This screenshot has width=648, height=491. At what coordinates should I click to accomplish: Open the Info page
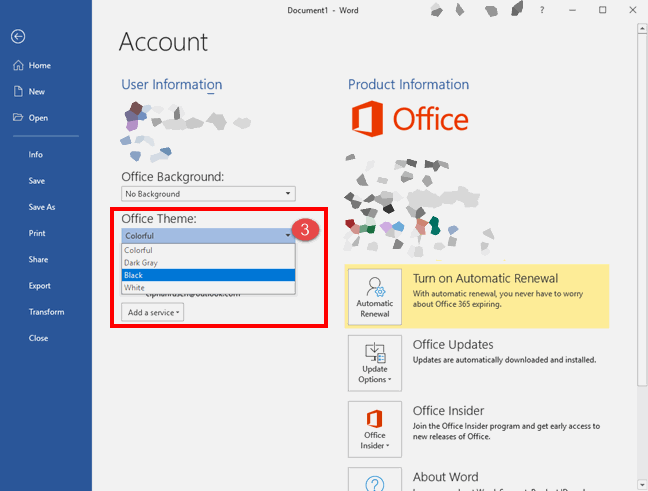click(36, 155)
